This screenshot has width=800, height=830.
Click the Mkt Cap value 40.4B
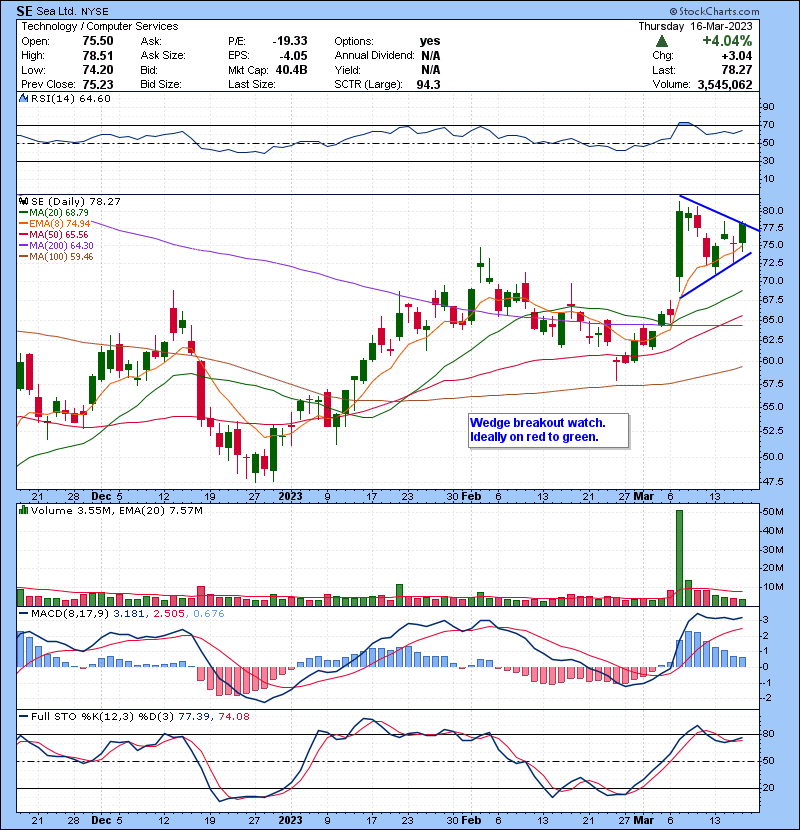pos(292,70)
